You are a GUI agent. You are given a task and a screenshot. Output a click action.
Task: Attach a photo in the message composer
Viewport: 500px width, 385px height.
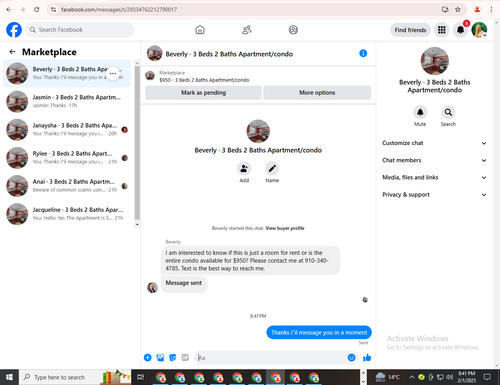[x=160, y=358]
